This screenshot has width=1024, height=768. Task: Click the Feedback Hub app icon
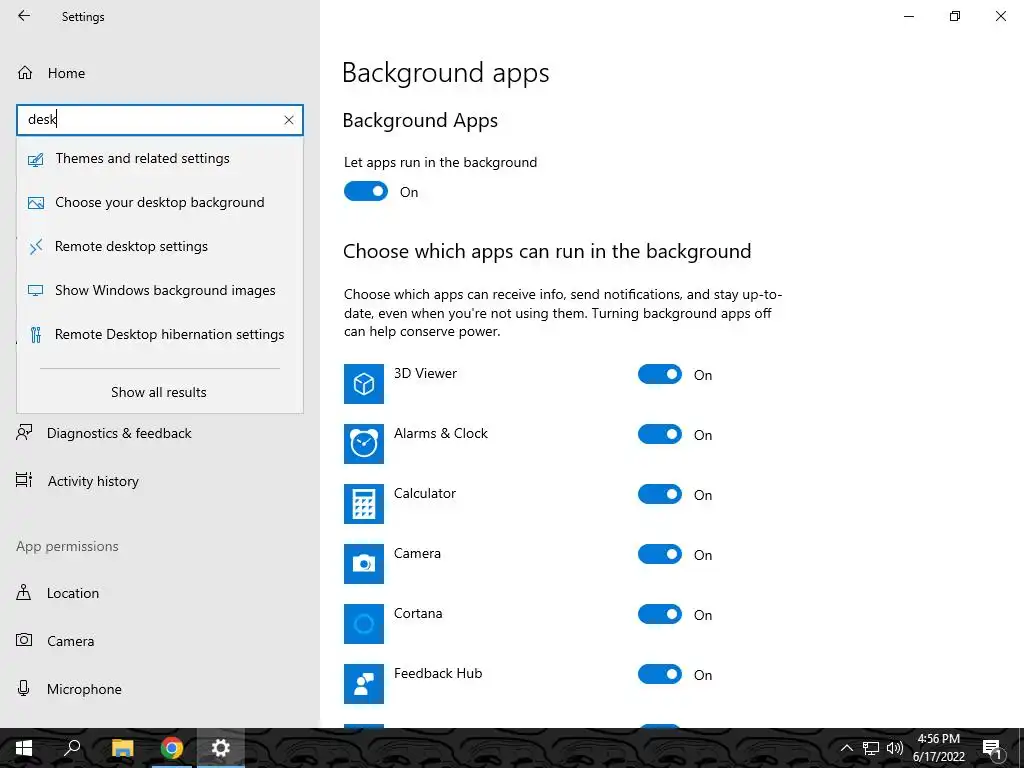(x=364, y=684)
